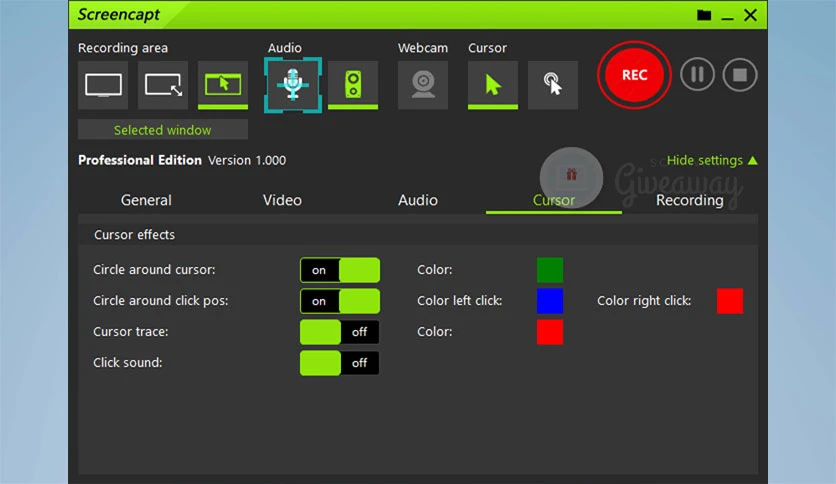This screenshot has width=836, height=484.
Task: Toggle cursor click highlight icon
Action: [553, 85]
